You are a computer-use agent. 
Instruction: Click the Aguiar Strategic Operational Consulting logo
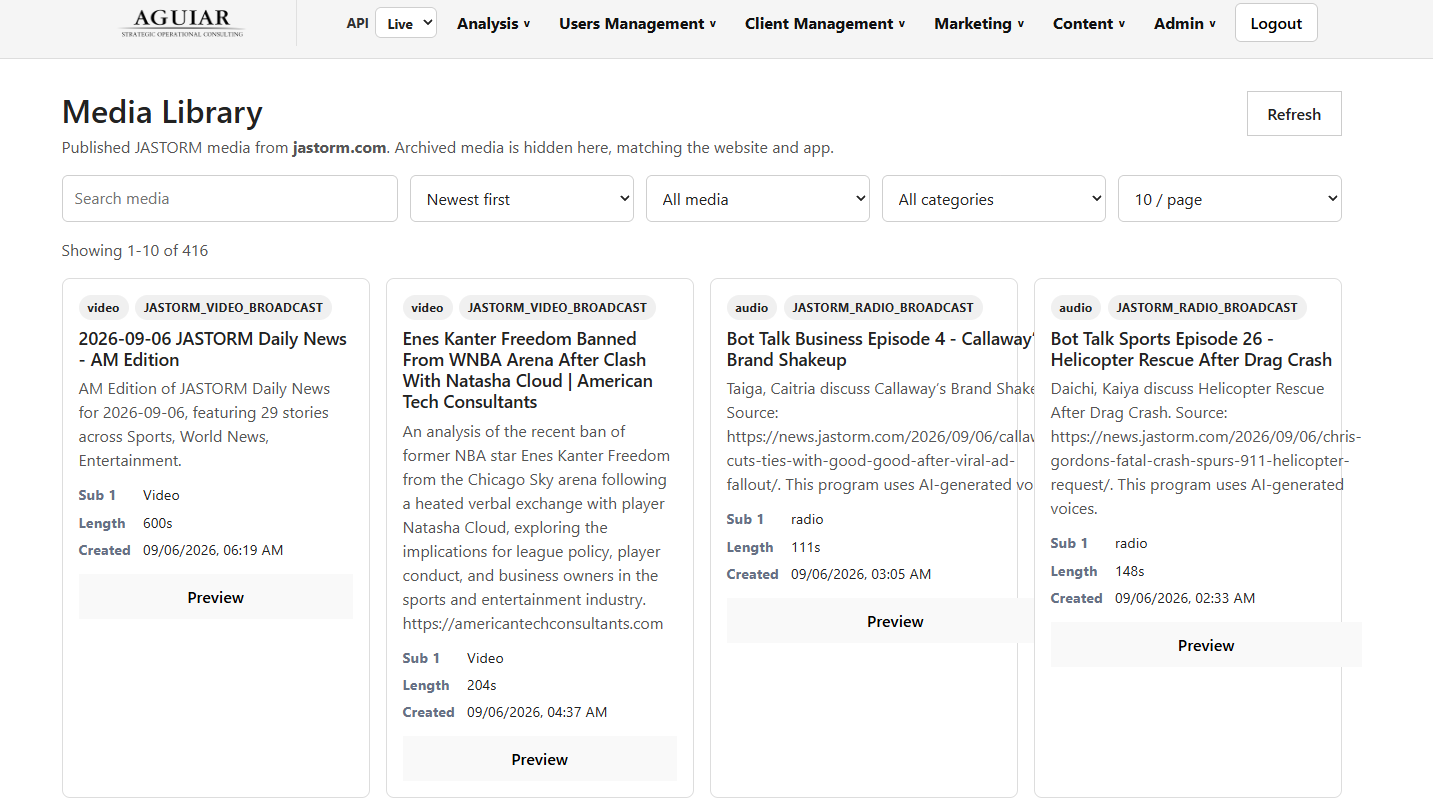181,23
